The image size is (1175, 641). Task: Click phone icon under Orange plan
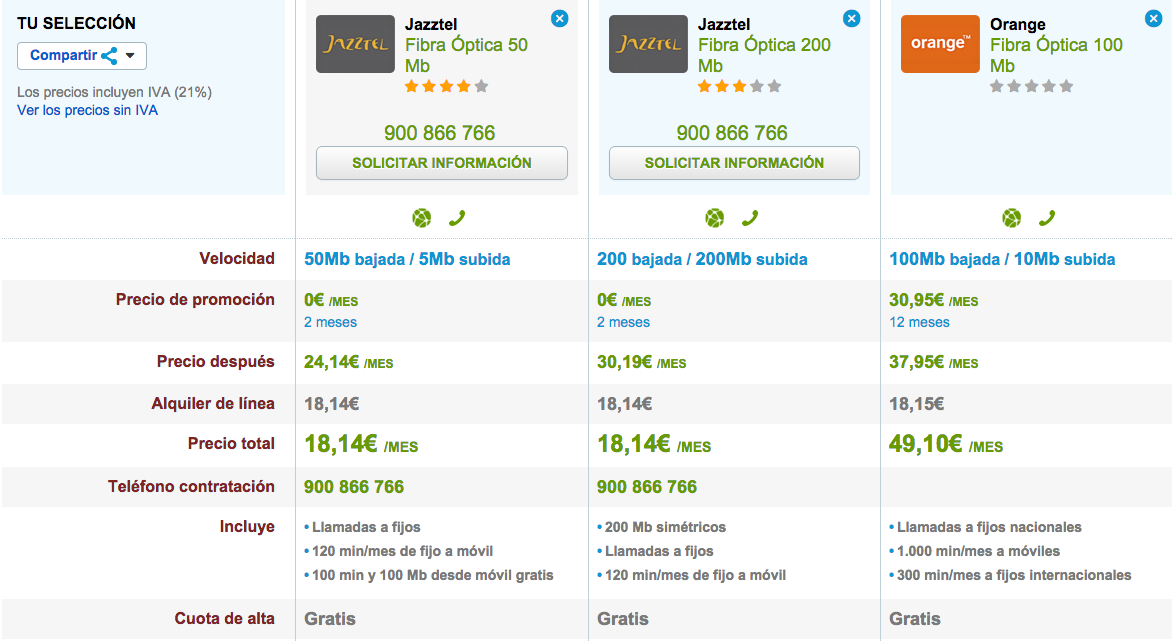tap(1047, 218)
